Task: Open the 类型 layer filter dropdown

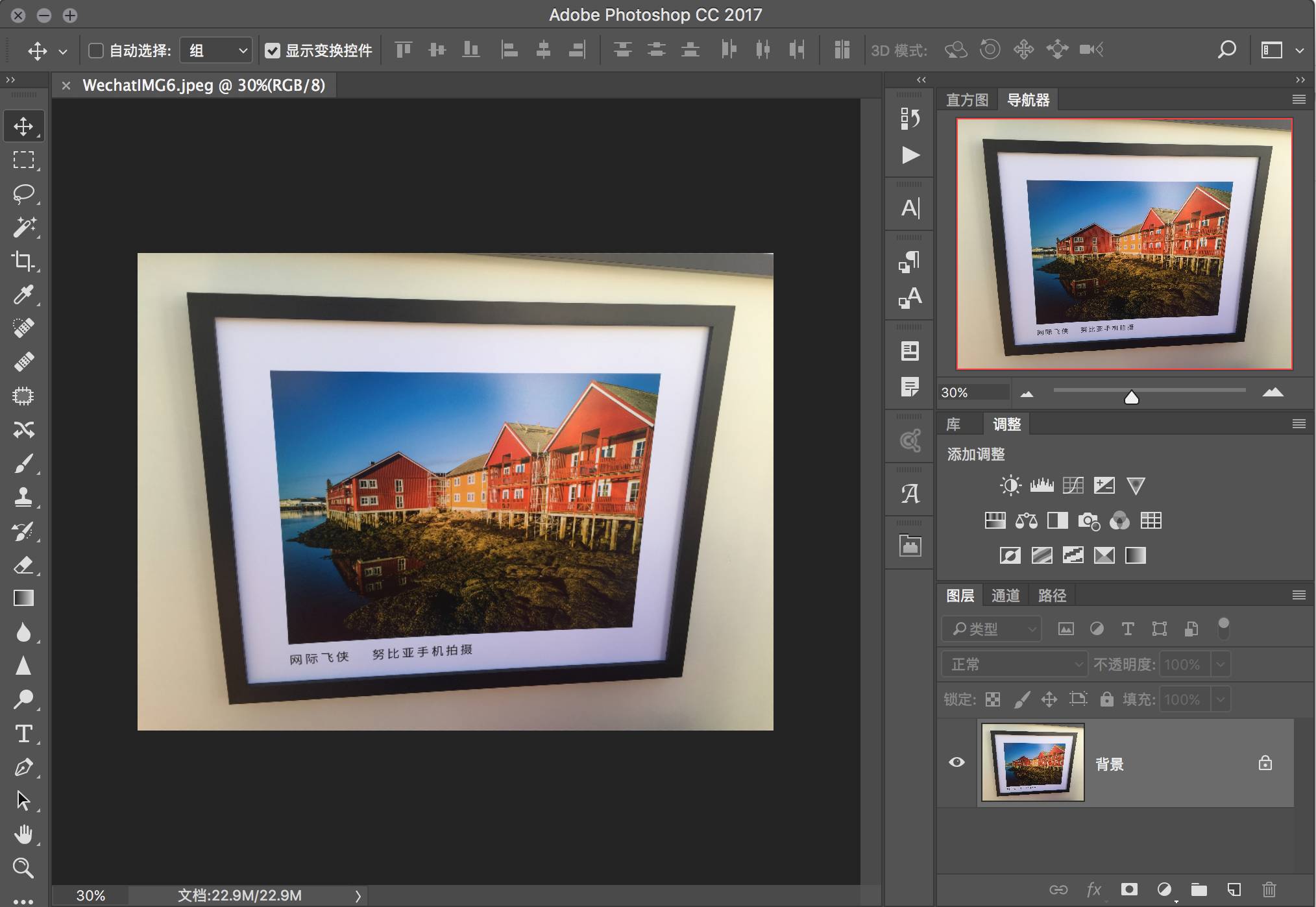Action: click(992, 629)
